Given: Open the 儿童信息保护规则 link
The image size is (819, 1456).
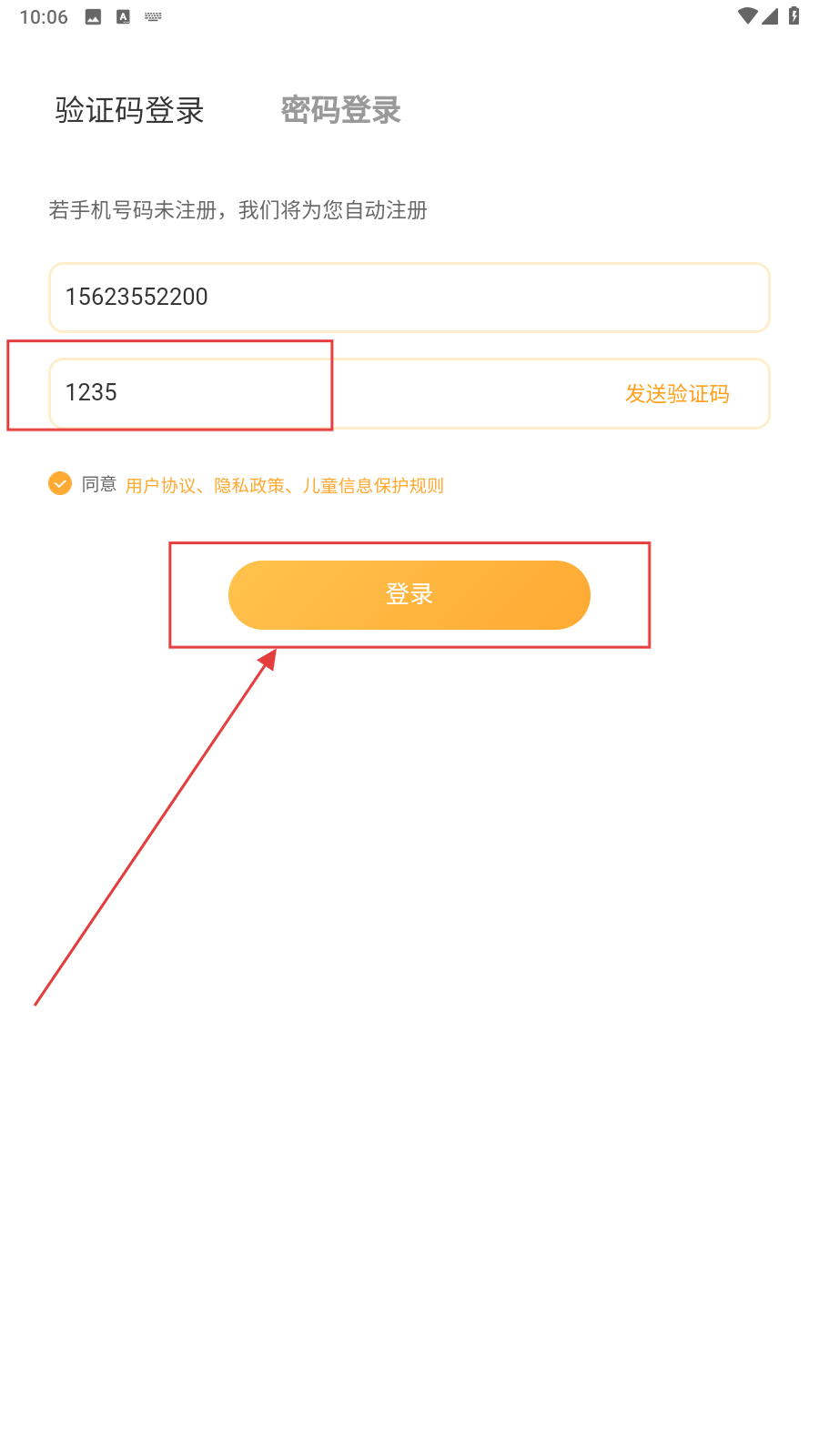Looking at the screenshot, I should coord(373,486).
